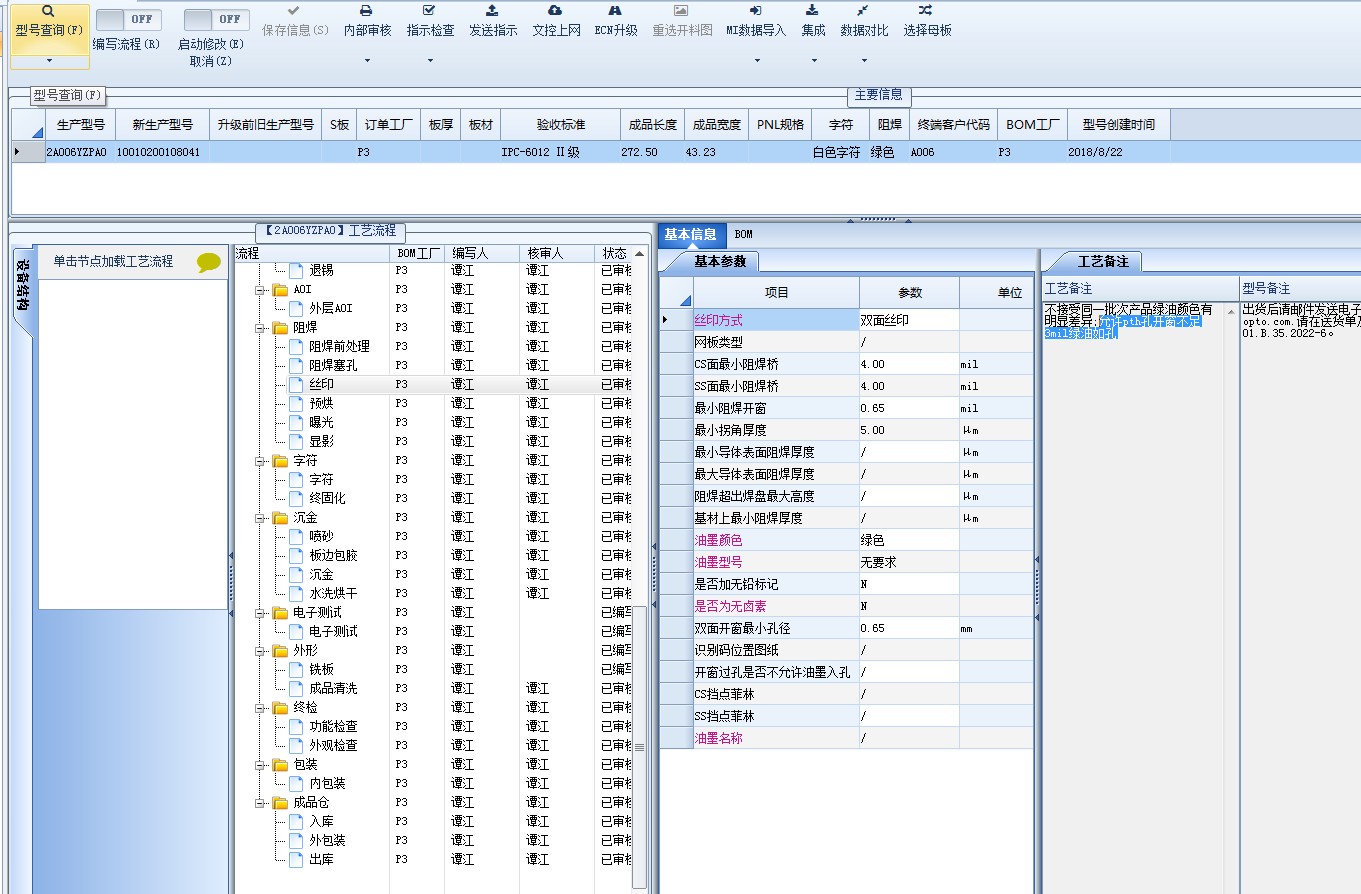The width and height of the screenshot is (1361, 894).
Task: Collapse the 字符 folder node
Action: coord(260,460)
